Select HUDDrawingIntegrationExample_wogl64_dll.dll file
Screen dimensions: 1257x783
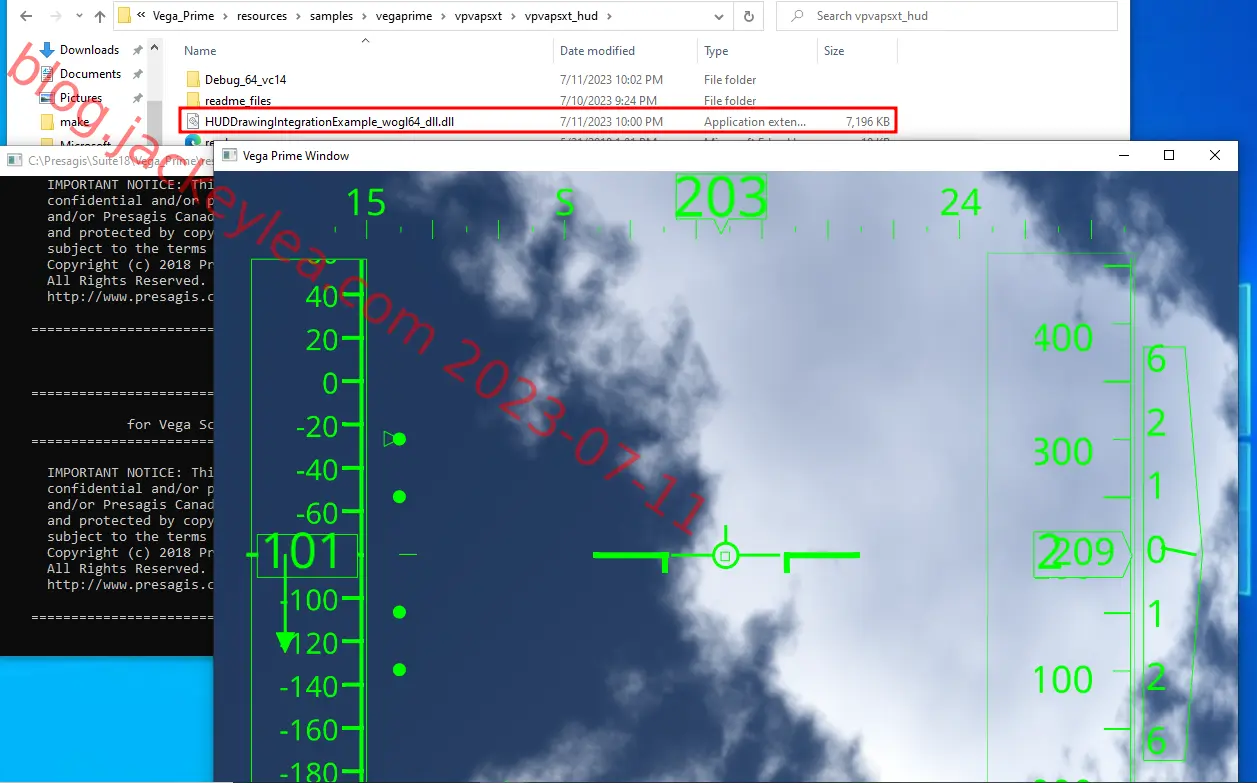pos(330,122)
